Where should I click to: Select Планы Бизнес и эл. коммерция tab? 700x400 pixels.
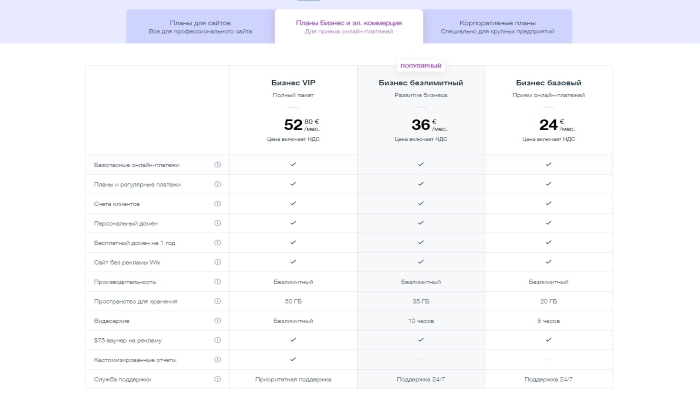tap(349, 27)
